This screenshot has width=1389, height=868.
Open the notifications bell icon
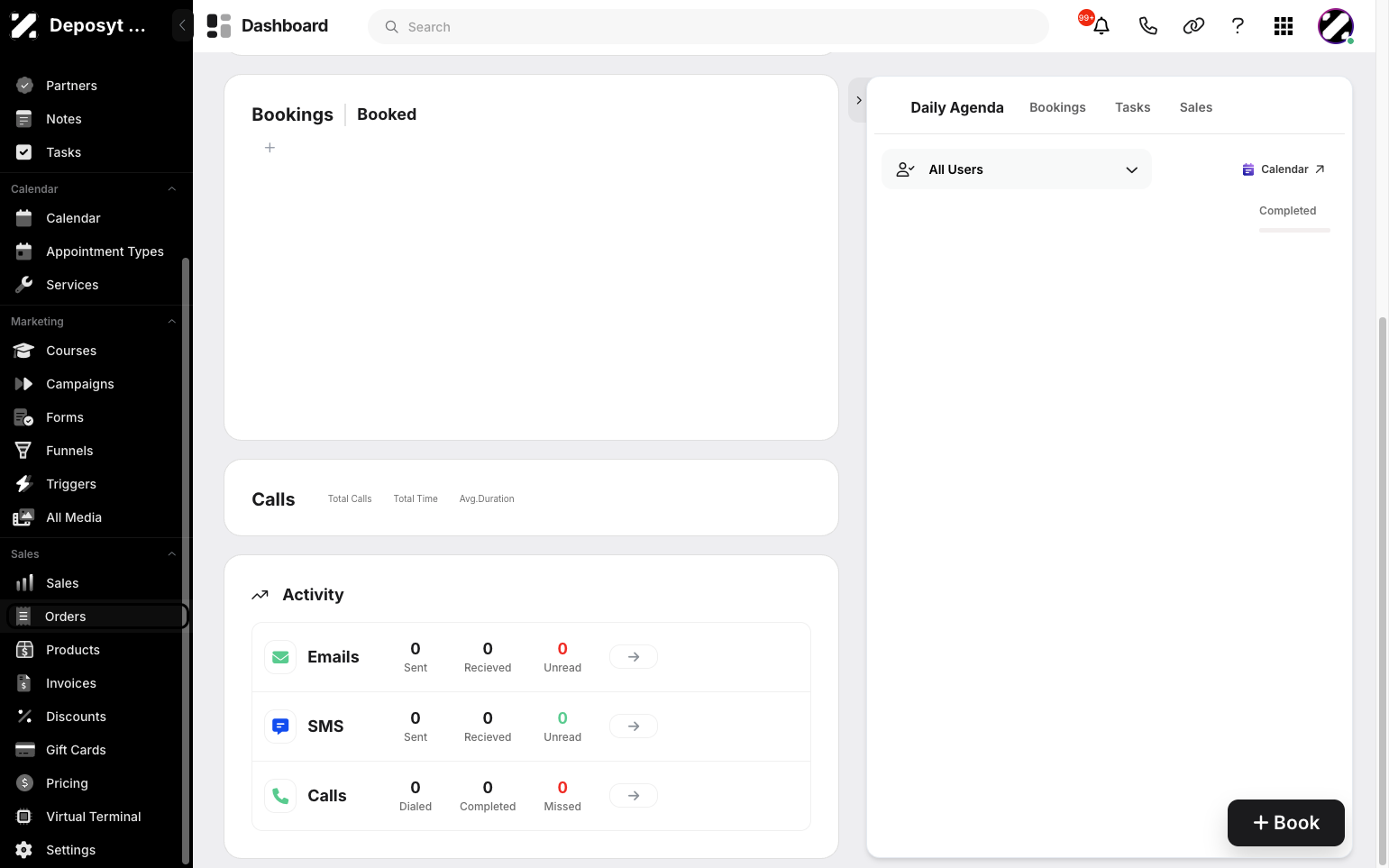1101,26
